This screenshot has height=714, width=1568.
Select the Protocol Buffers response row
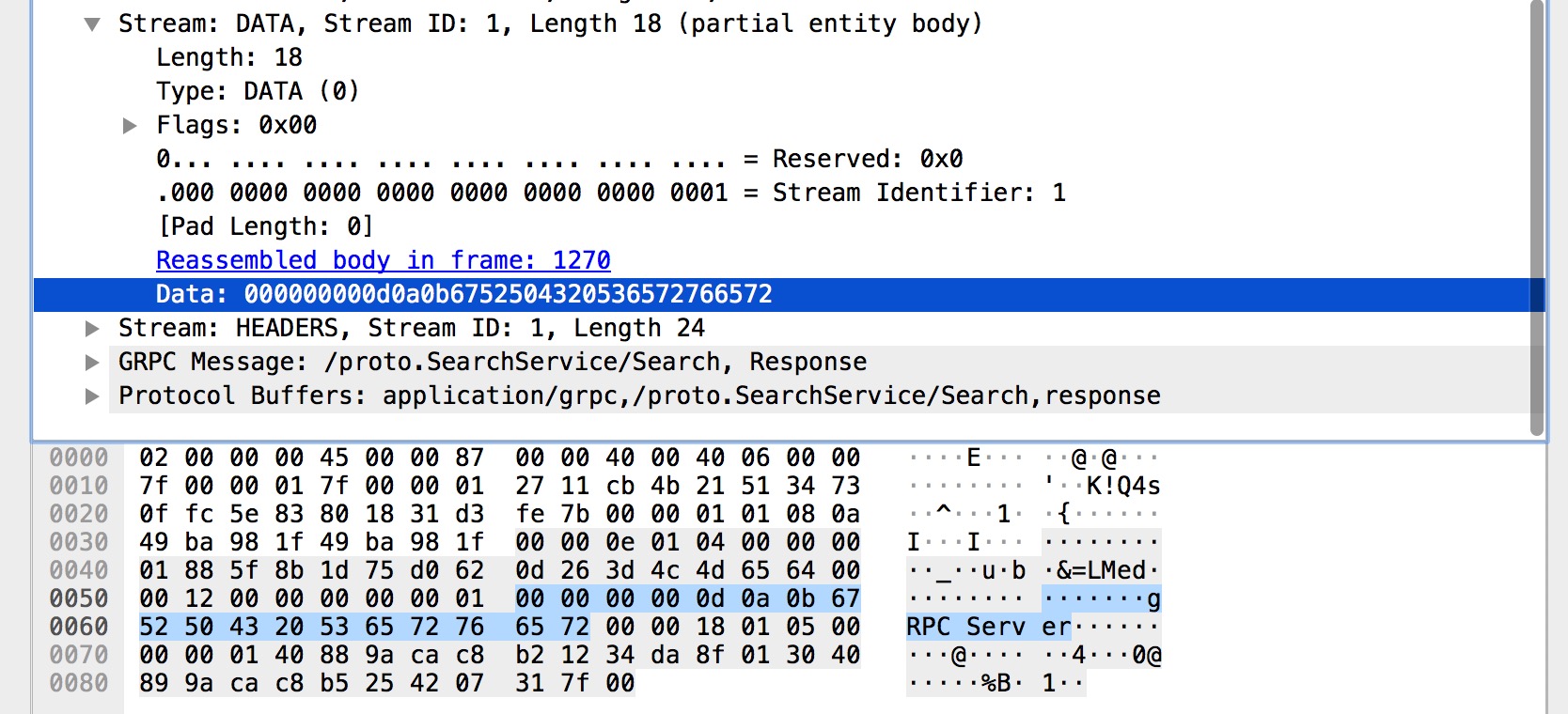(x=639, y=396)
